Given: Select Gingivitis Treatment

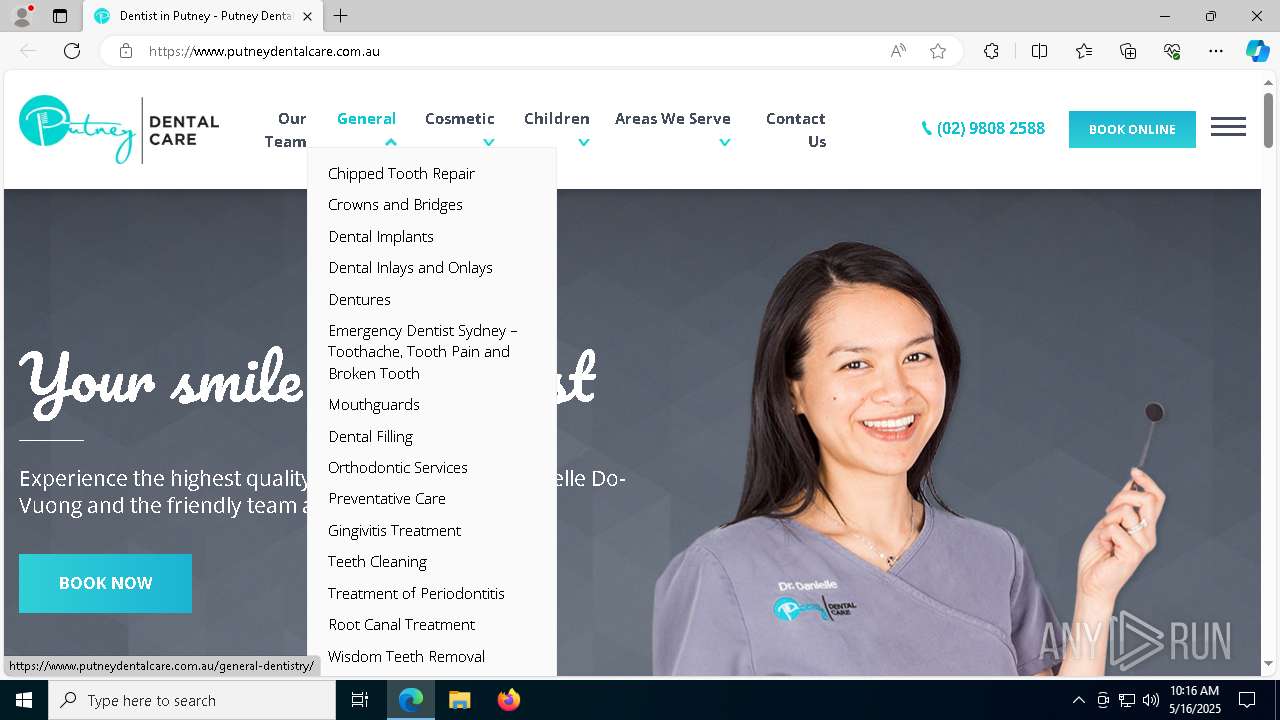Looking at the screenshot, I should [x=394, y=530].
